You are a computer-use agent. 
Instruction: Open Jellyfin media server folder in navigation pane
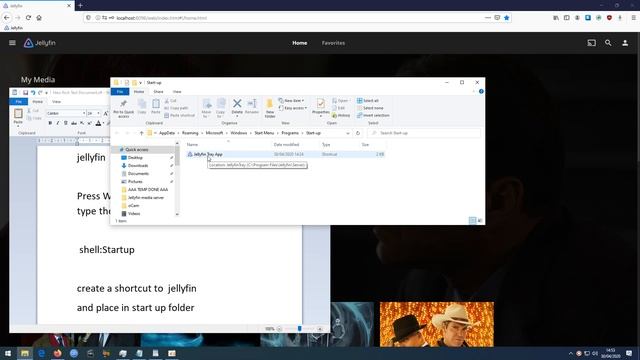click(x=146, y=198)
